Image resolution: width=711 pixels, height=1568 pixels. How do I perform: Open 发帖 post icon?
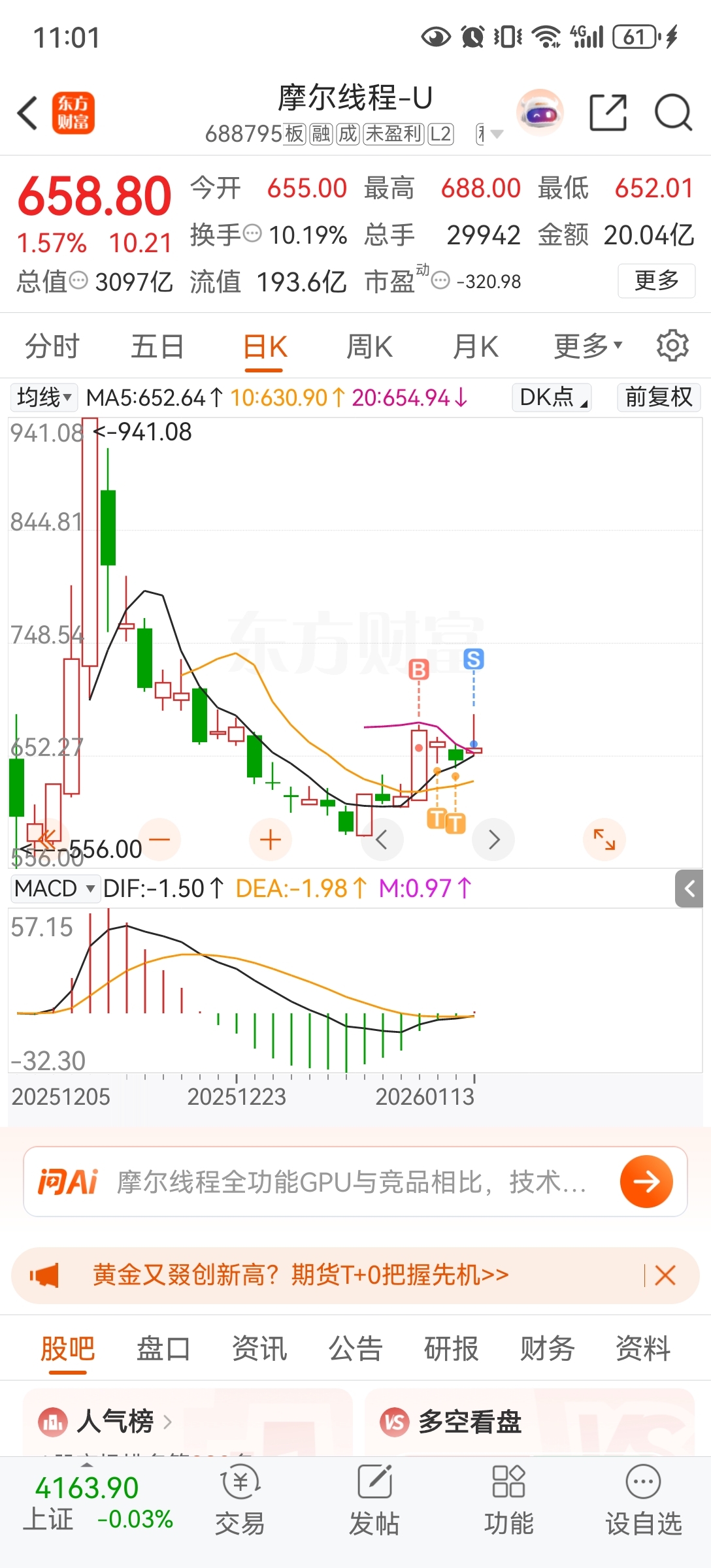(374, 1500)
